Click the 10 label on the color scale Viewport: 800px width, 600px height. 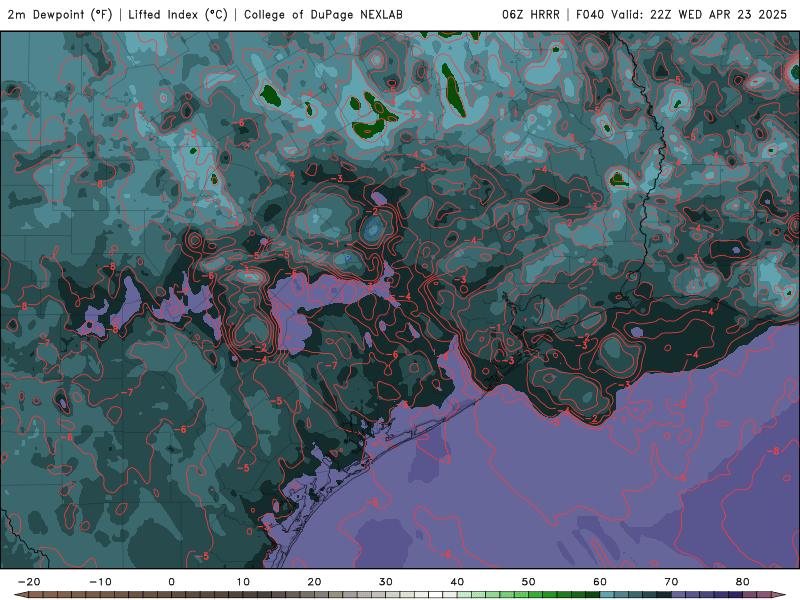coord(243,582)
